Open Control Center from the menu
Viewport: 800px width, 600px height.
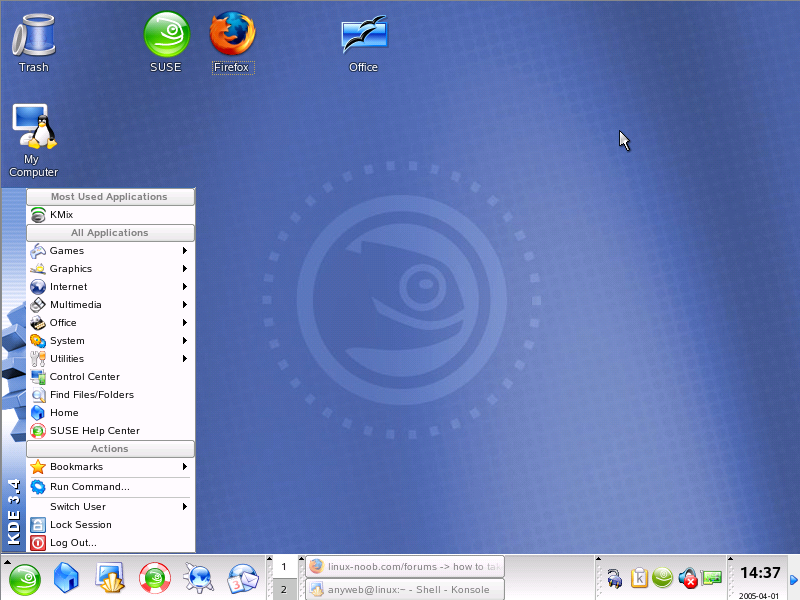pyautogui.click(x=111, y=377)
